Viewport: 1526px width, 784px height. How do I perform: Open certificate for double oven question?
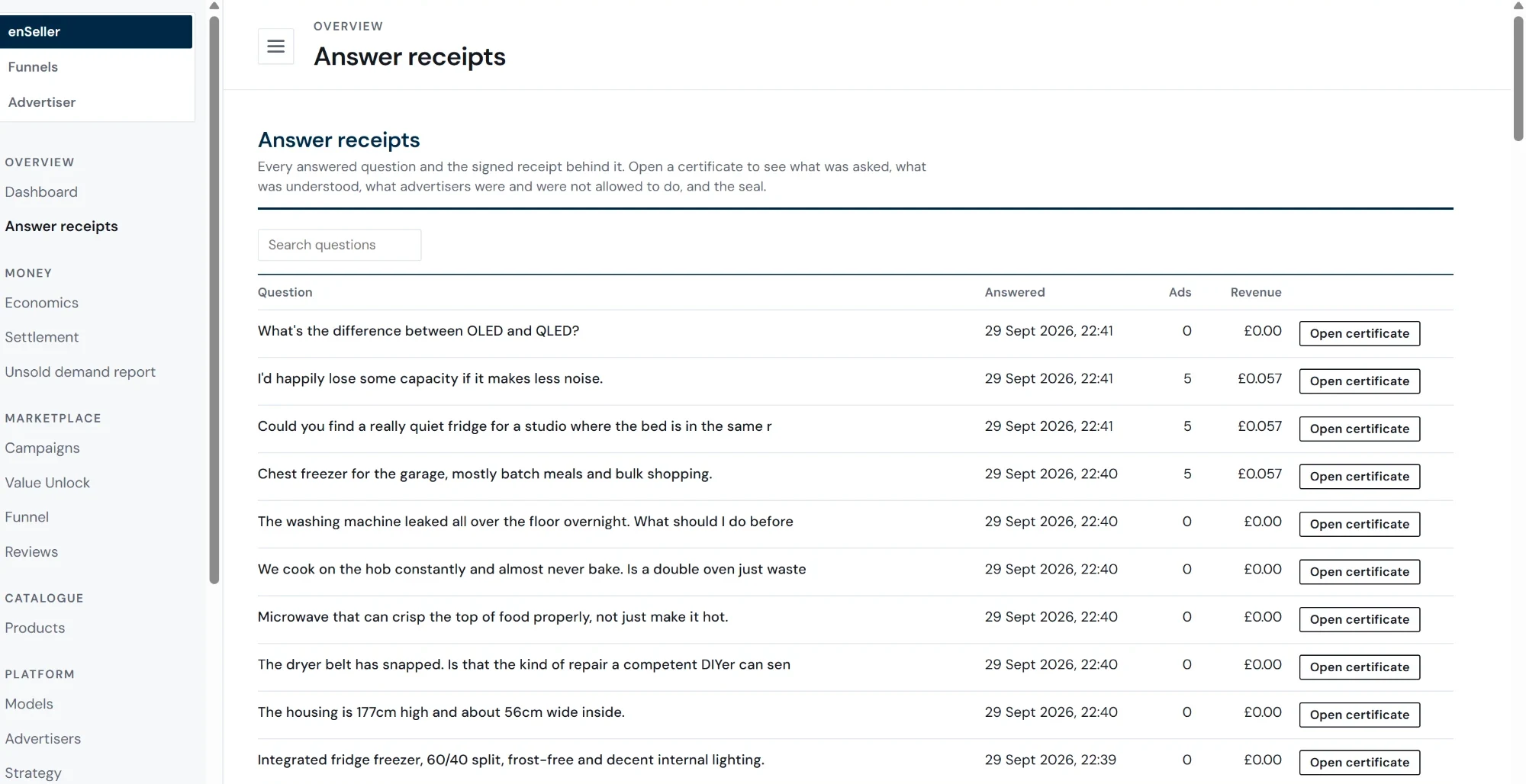pyautogui.click(x=1360, y=572)
